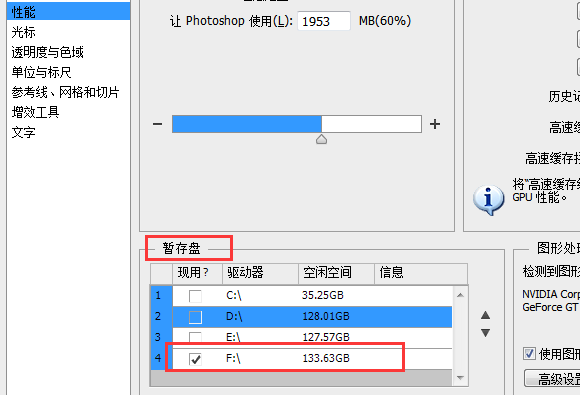Viewport: 580px width, 395px height.
Task: Enable the E:\ scratch disk checkbox
Action: tap(195, 337)
